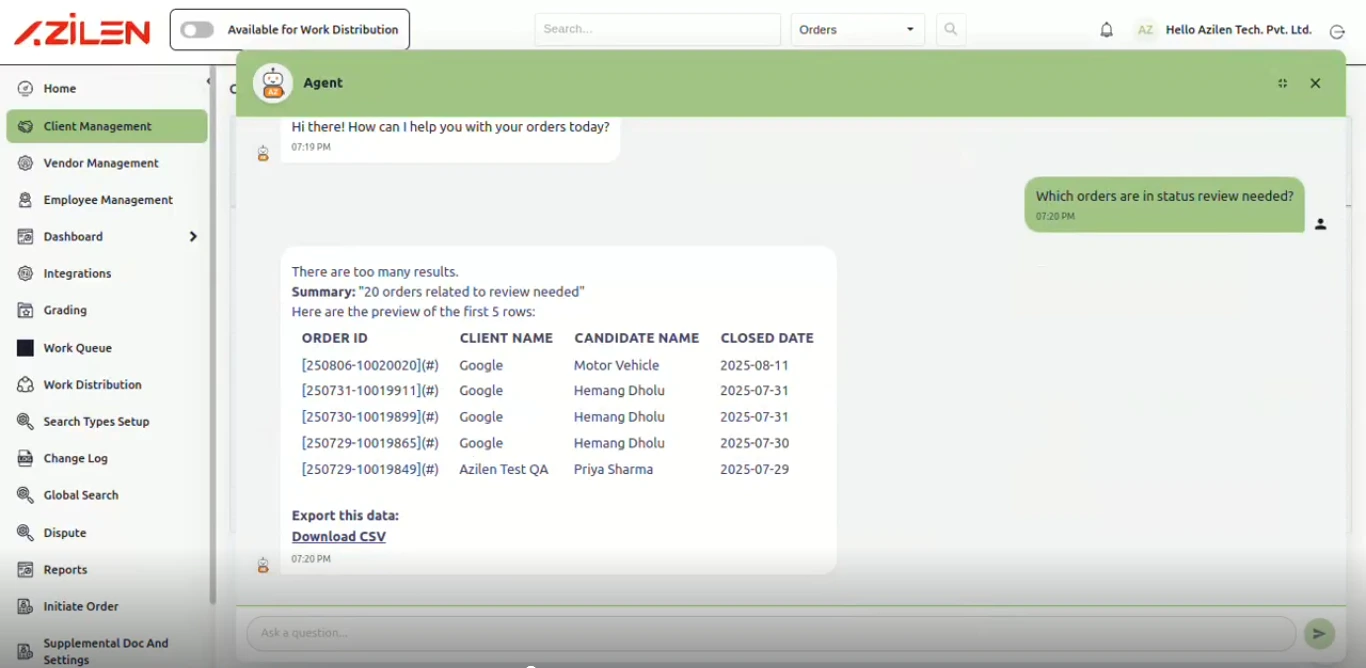Open the Reports section

[64, 569]
